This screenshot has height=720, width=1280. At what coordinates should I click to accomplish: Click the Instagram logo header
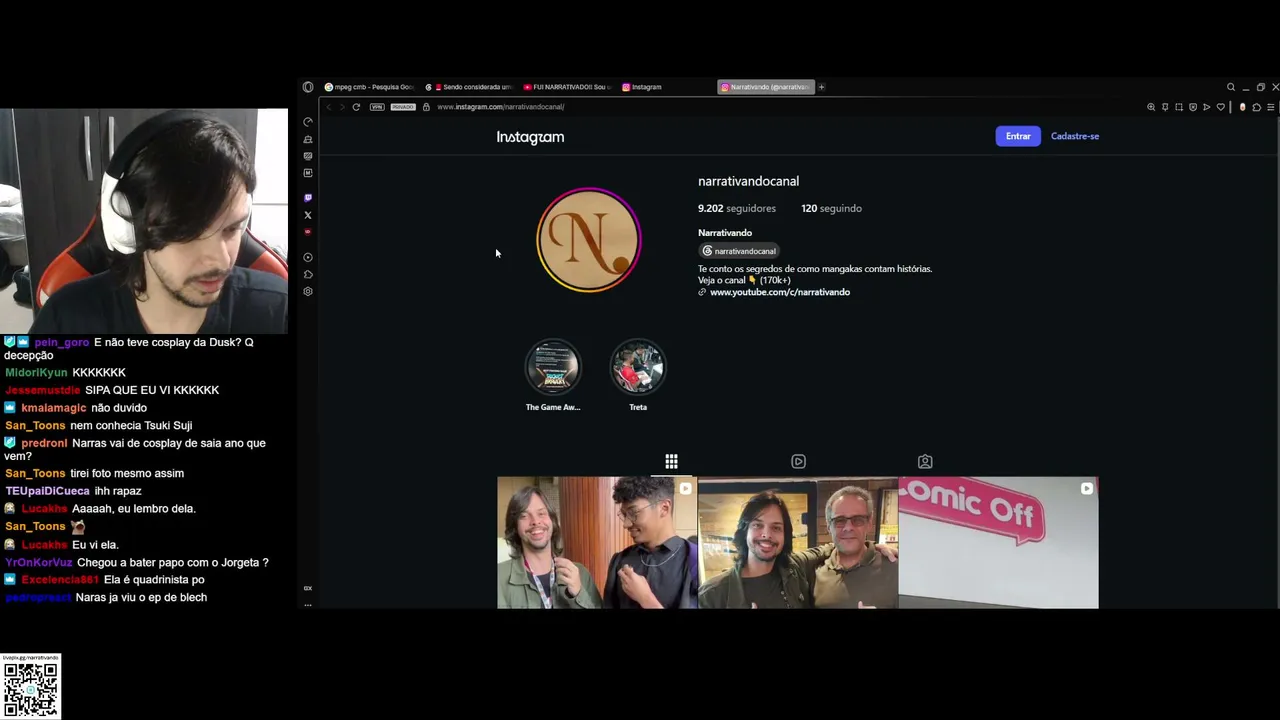click(x=530, y=137)
